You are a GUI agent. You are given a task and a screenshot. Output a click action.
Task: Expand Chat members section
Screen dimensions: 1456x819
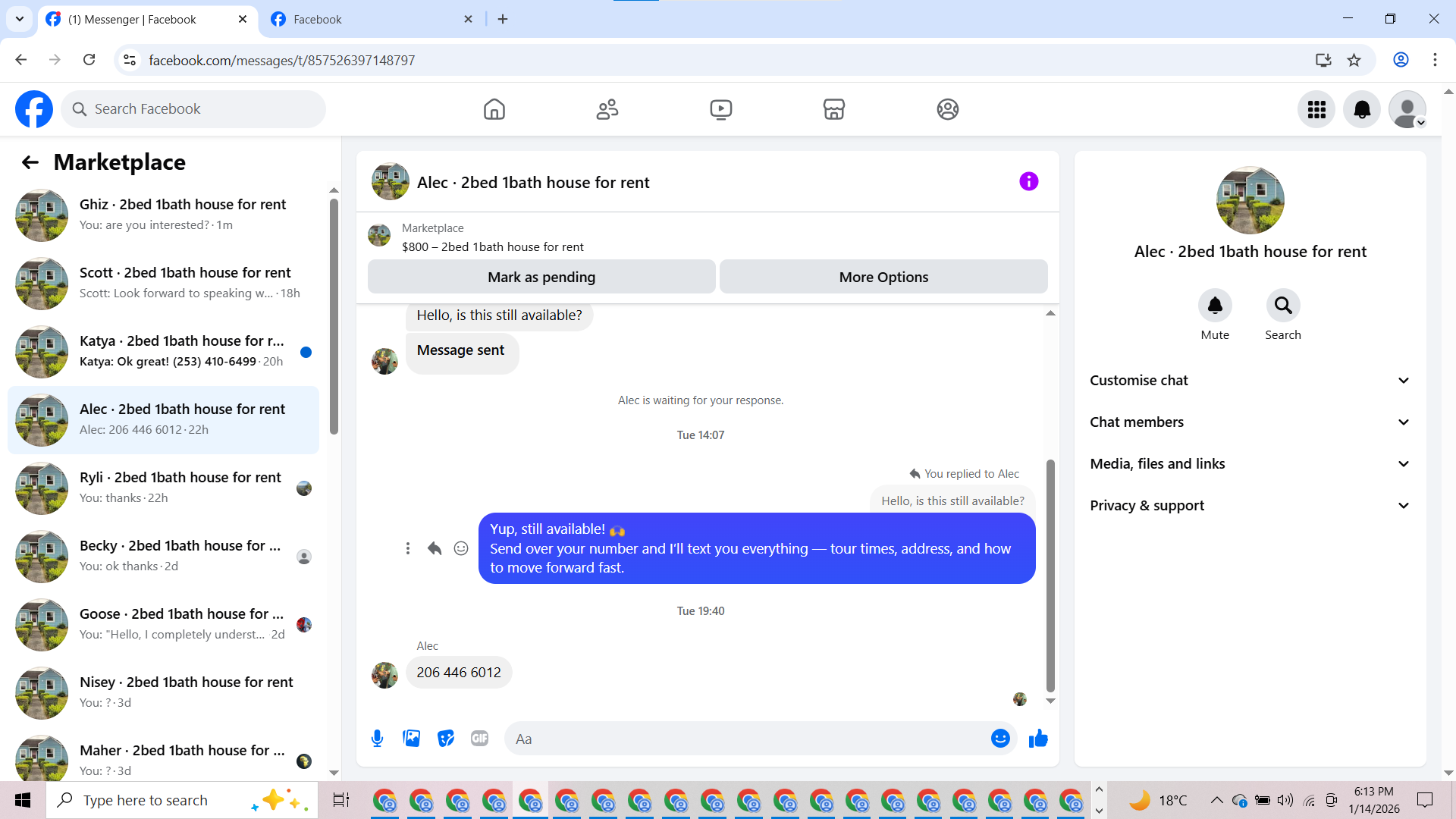(1250, 422)
